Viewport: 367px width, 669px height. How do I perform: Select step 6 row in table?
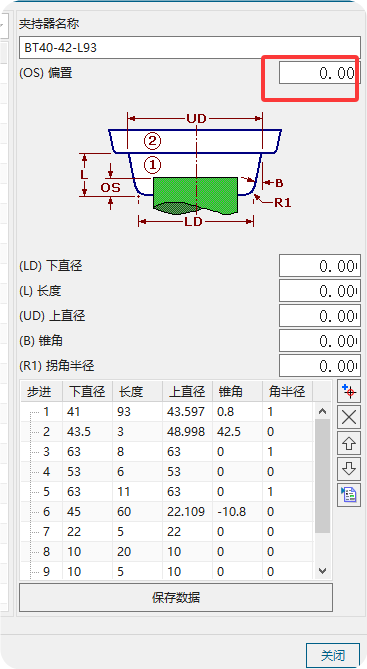[168, 512]
